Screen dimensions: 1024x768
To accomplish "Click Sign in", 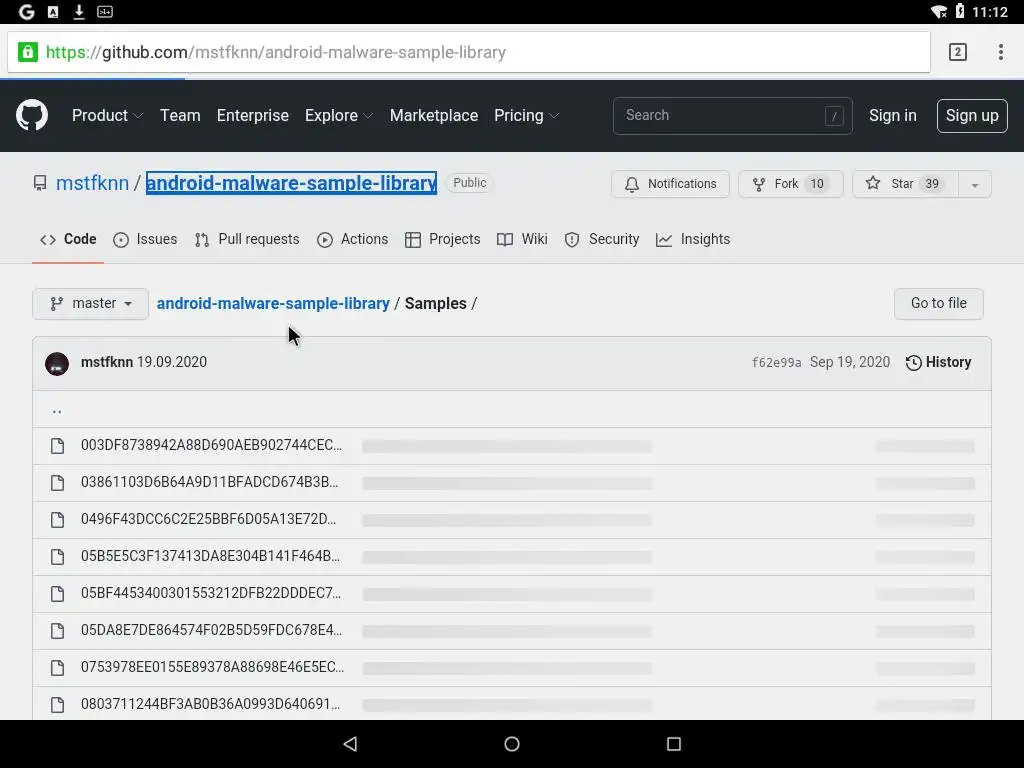I will click(893, 116).
